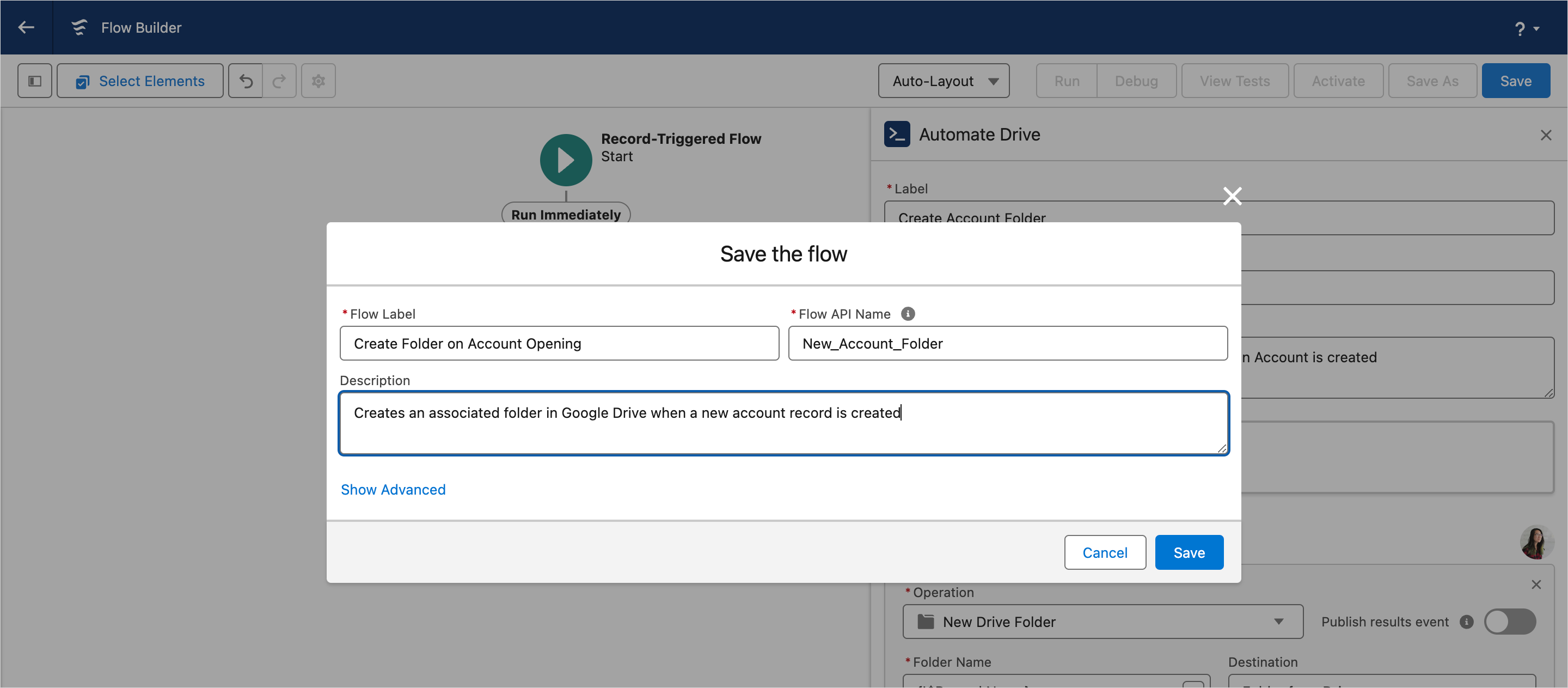1568x688 pixels.
Task: Toggle the left toolbox panel icon
Action: pos(35,81)
